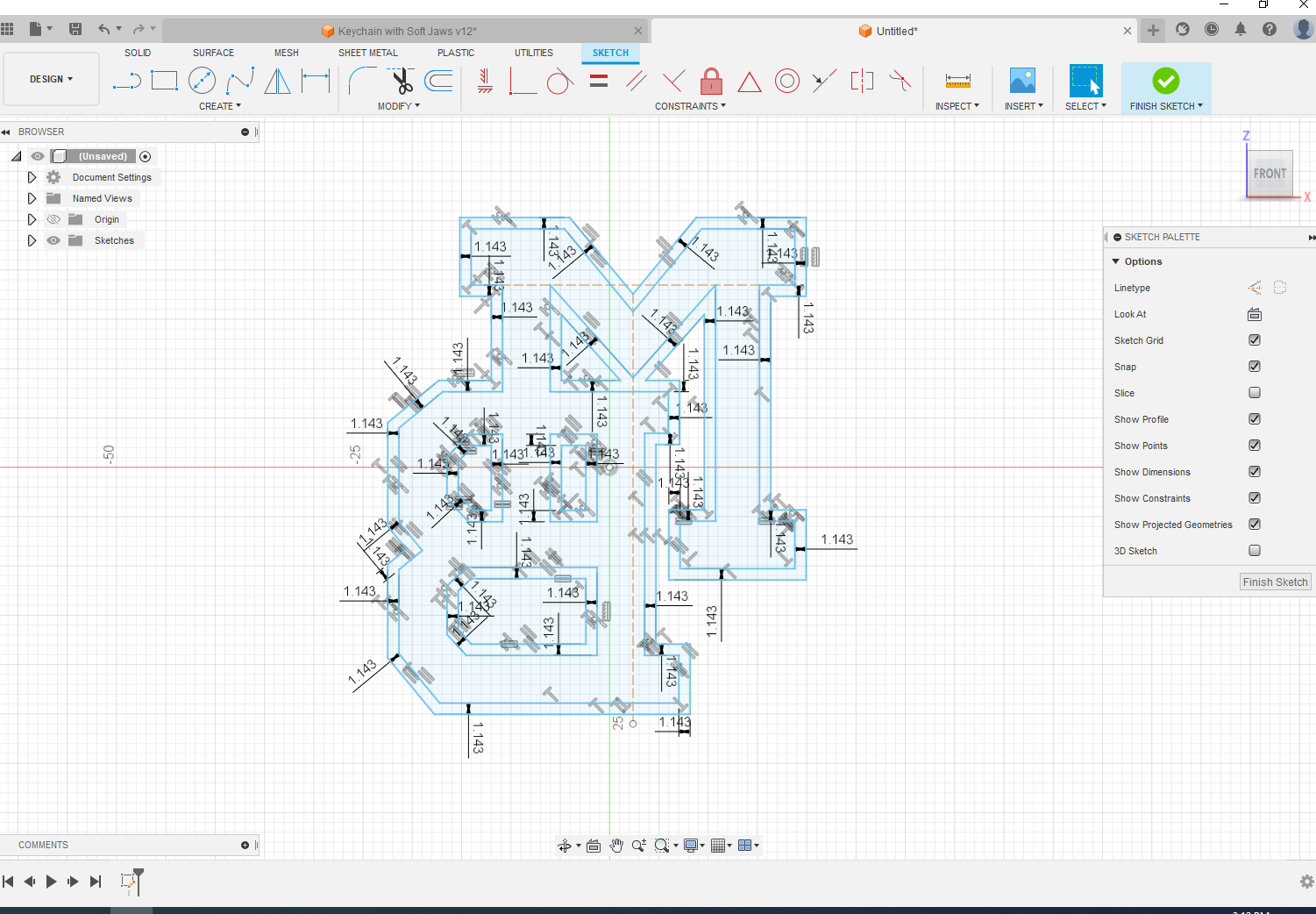Expand the Constraints dropdown
The width and height of the screenshot is (1316, 914).
(x=691, y=106)
